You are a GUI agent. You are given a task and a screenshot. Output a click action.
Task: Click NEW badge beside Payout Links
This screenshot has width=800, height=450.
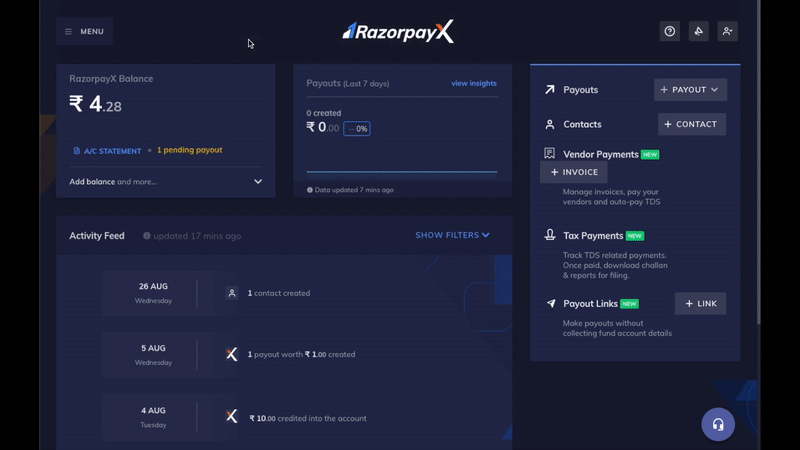tap(629, 304)
